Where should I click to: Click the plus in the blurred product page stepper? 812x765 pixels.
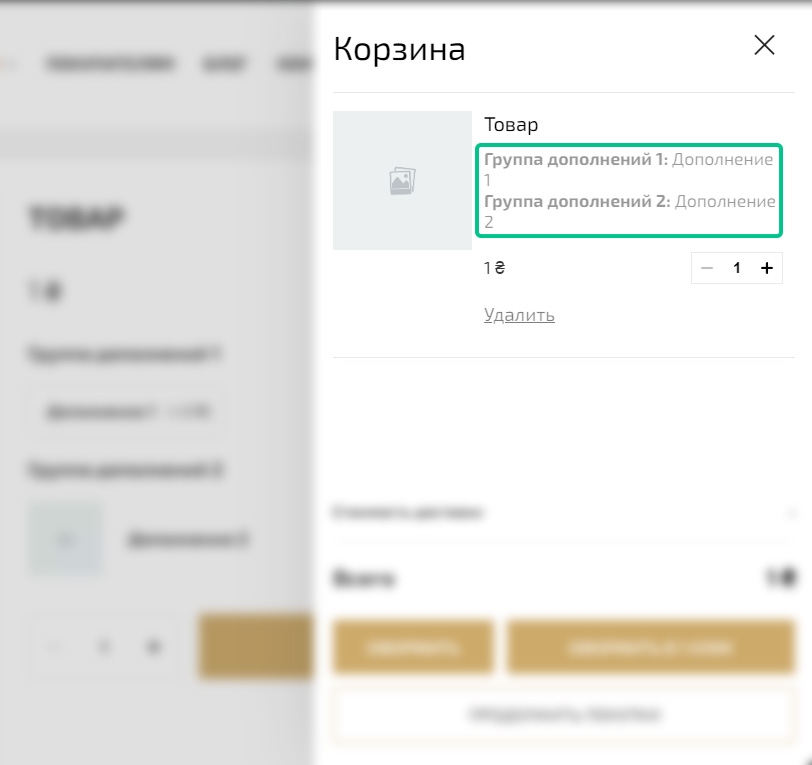(x=153, y=646)
